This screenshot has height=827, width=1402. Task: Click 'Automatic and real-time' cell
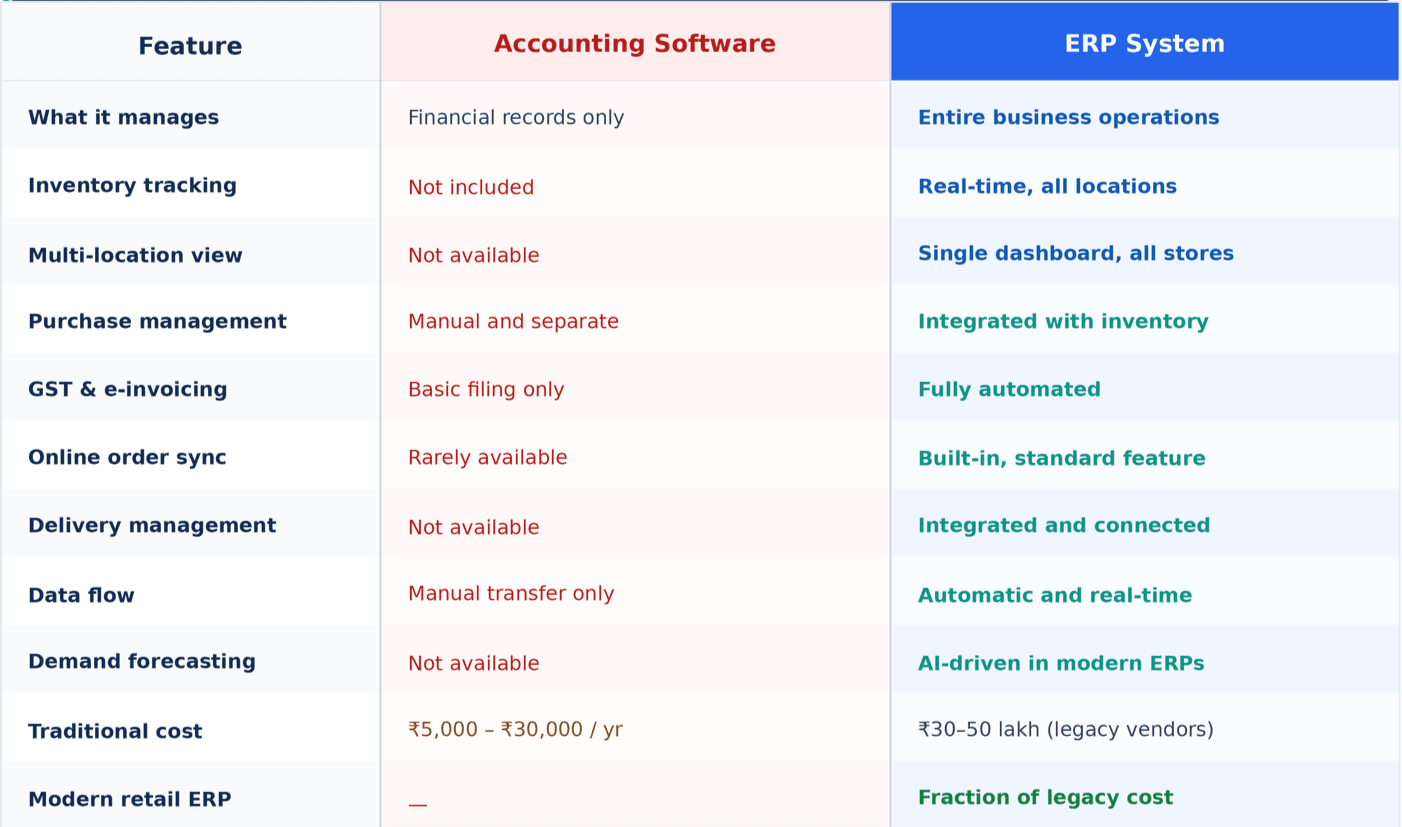coord(1054,596)
